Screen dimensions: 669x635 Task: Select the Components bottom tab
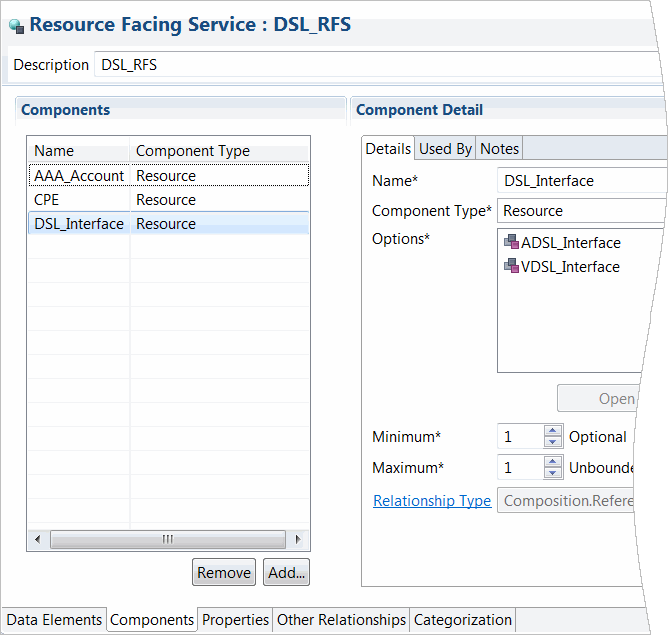pyautogui.click(x=152, y=620)
